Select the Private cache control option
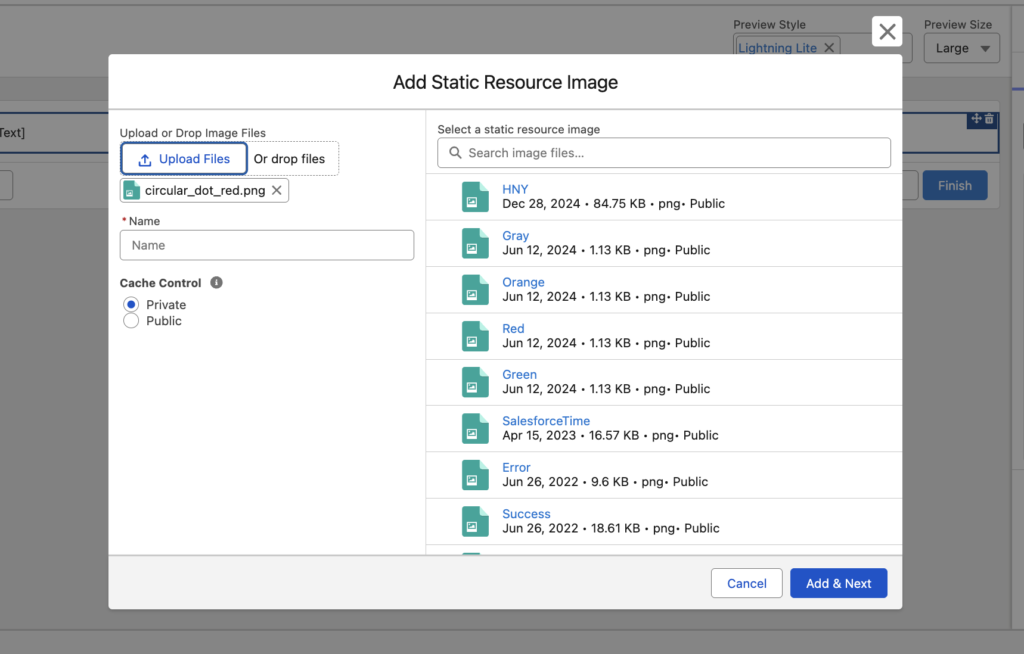Viewport: 1024px width, 654px height. tap(131, 305)
